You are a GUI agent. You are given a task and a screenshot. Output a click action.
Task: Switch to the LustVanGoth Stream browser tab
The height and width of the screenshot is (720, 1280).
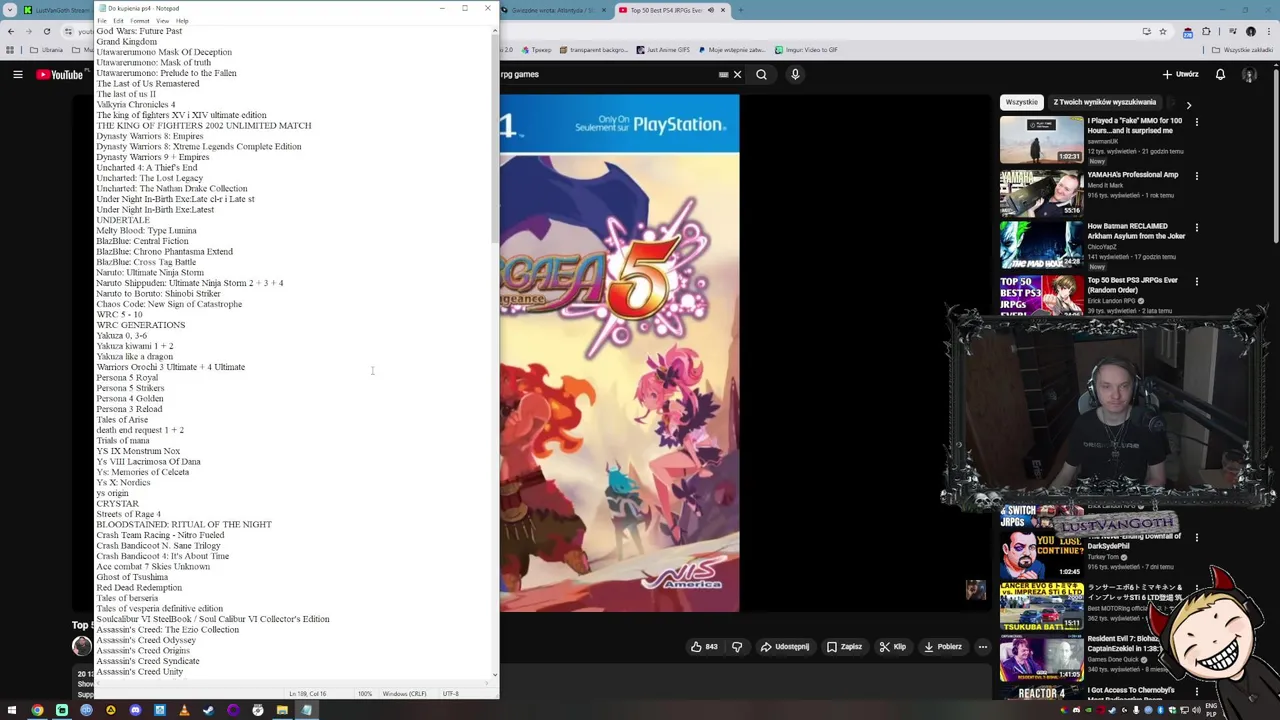[x=57, y=10]
